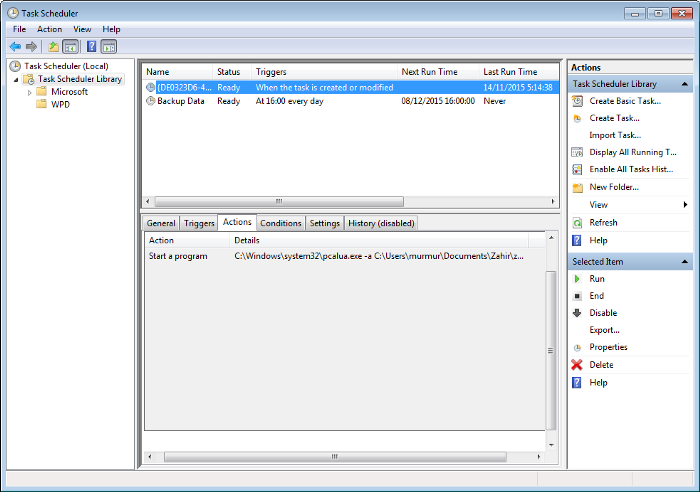
Task: Sort by the Last Run Time column header
Action: (x=519, y=72)
